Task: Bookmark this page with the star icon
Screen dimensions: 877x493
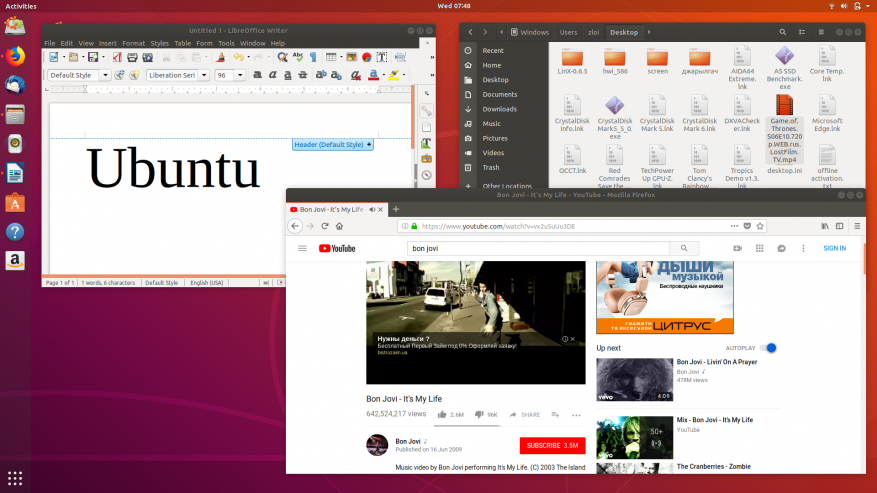Action: (x=760, y=226)
